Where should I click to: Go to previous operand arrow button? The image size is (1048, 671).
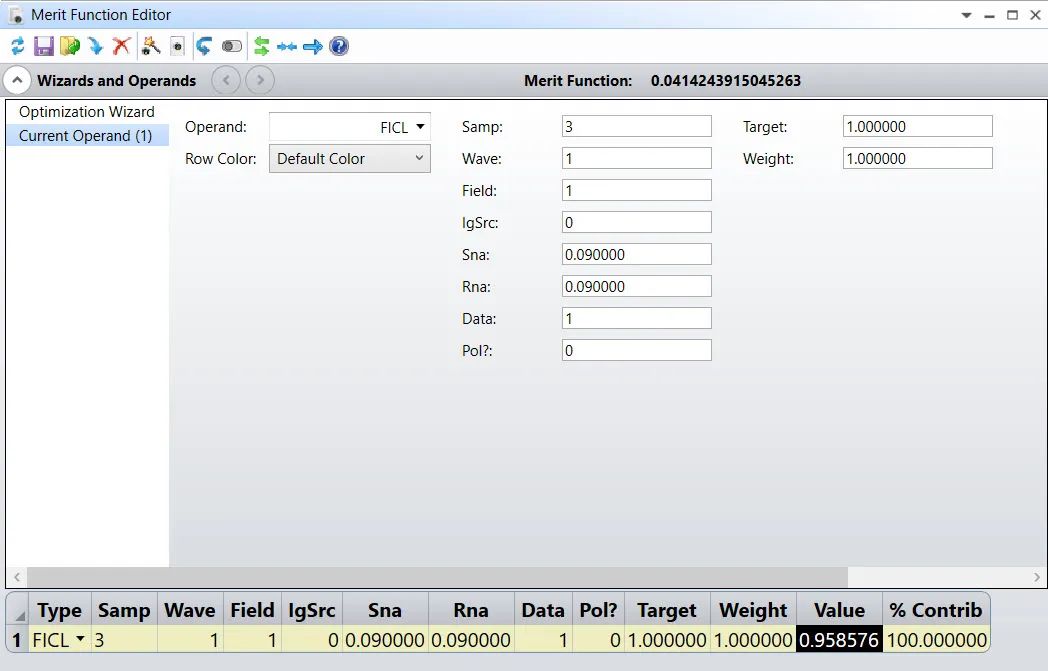click(x=226, y=81)
